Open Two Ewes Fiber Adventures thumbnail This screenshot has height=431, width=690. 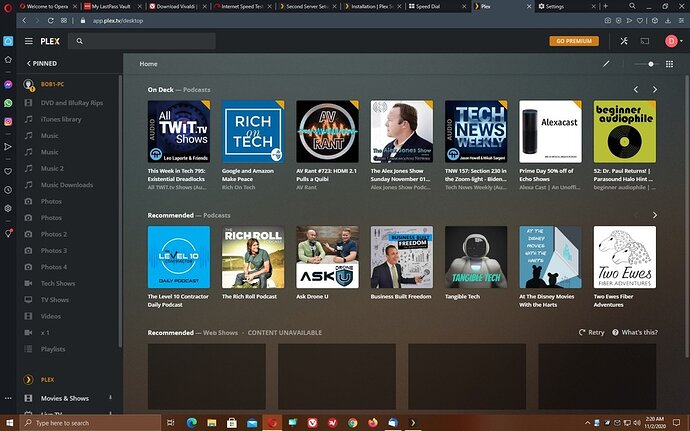pos(625,257)
